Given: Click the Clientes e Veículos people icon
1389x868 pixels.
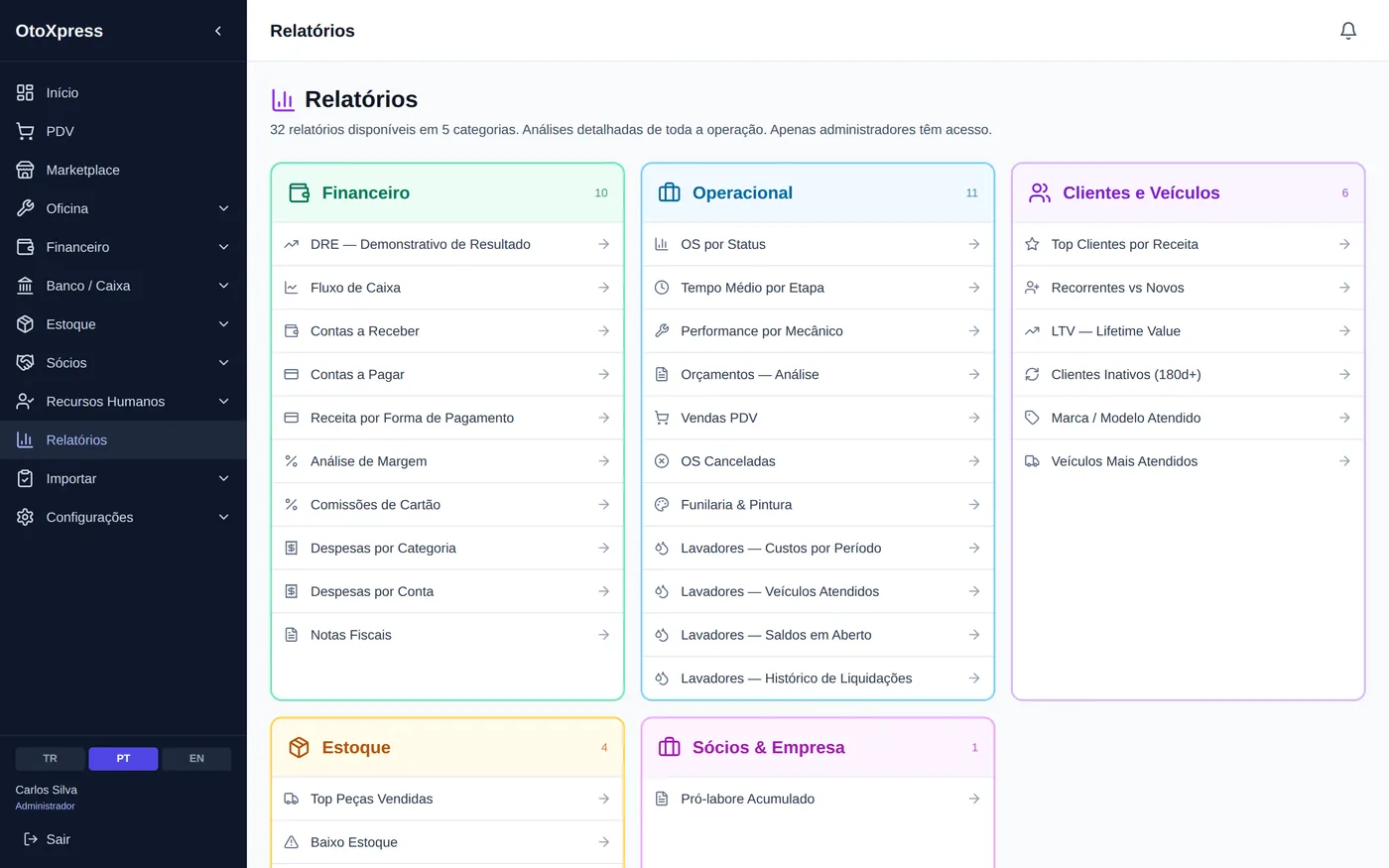Looking at the screenshot, I should click(x=1040, y=192).
